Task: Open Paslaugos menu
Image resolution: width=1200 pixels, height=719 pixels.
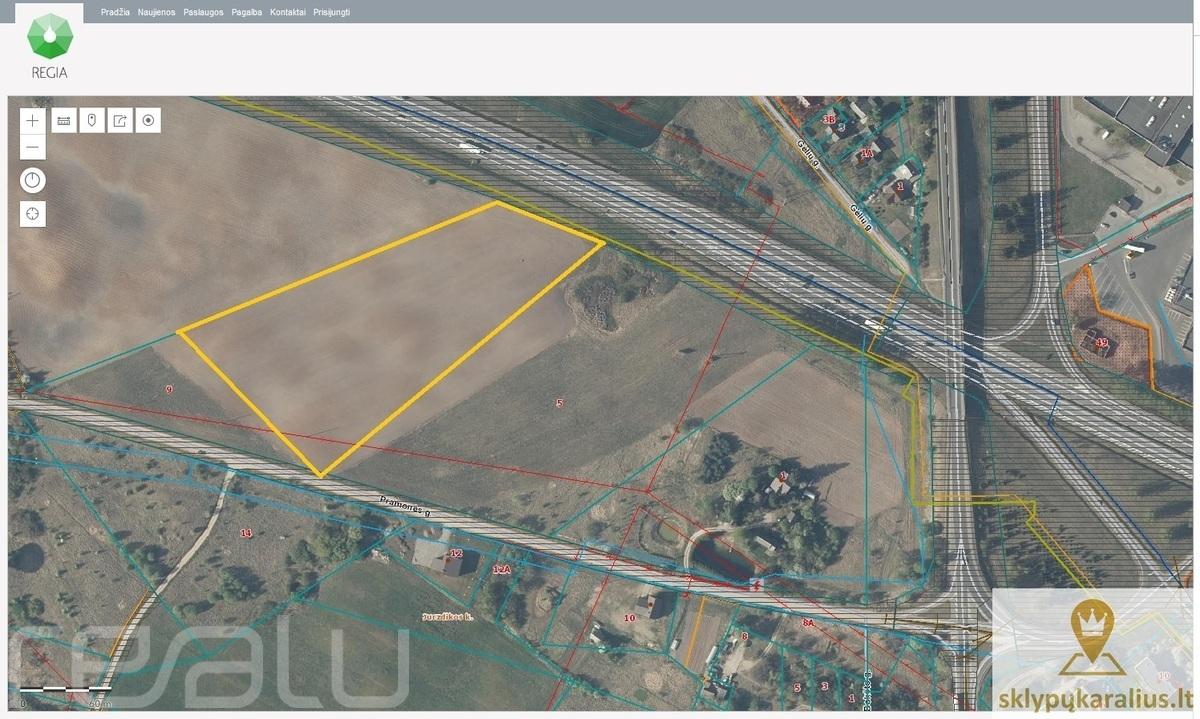Action: [203, 12]
